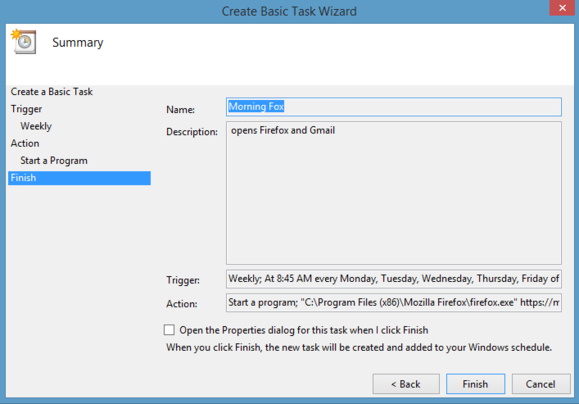Select Create a Basic Task step

tap(52, 92)
